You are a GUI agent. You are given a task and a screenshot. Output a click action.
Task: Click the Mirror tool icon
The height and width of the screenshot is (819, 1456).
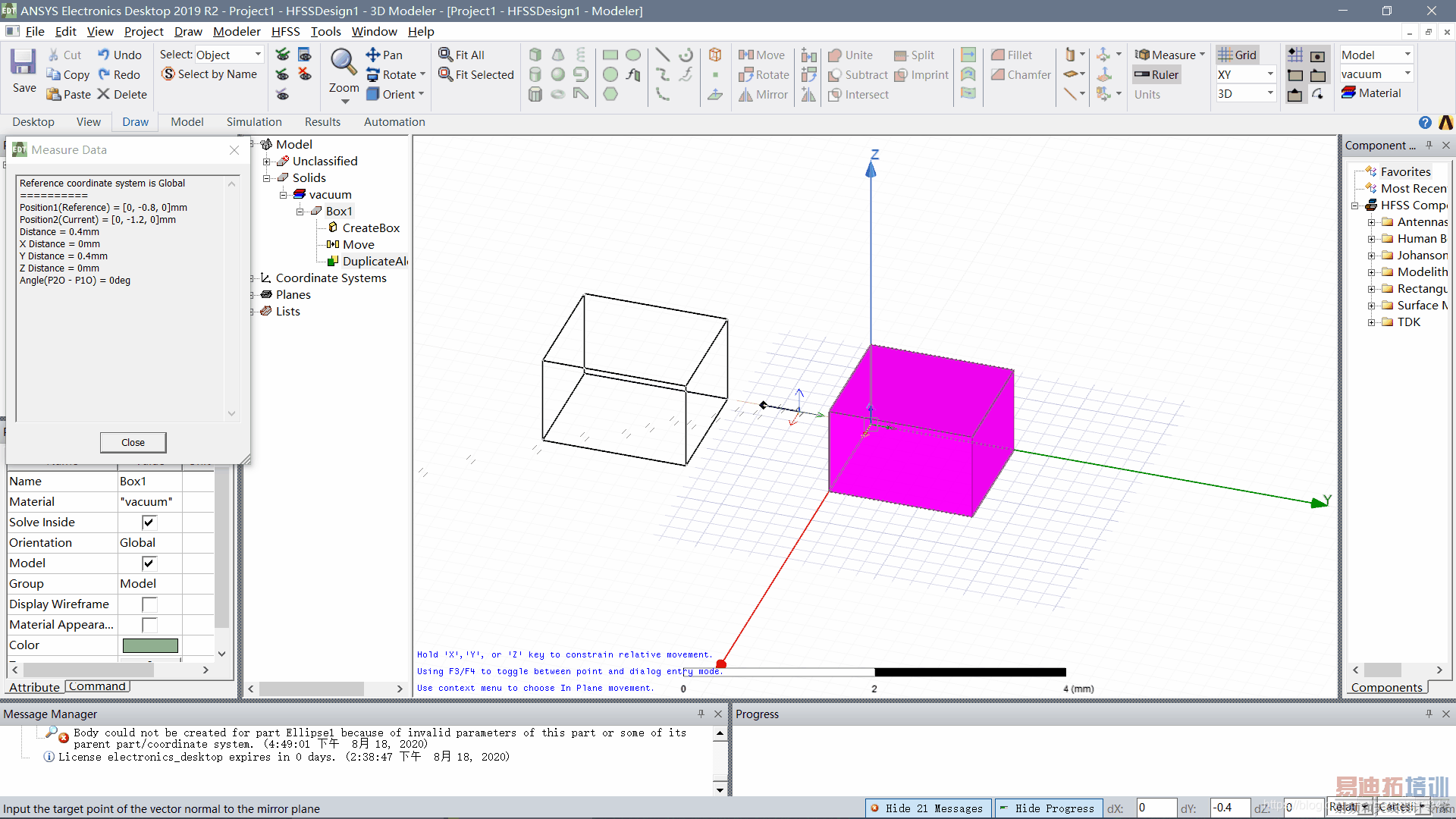tap(746, 95)
